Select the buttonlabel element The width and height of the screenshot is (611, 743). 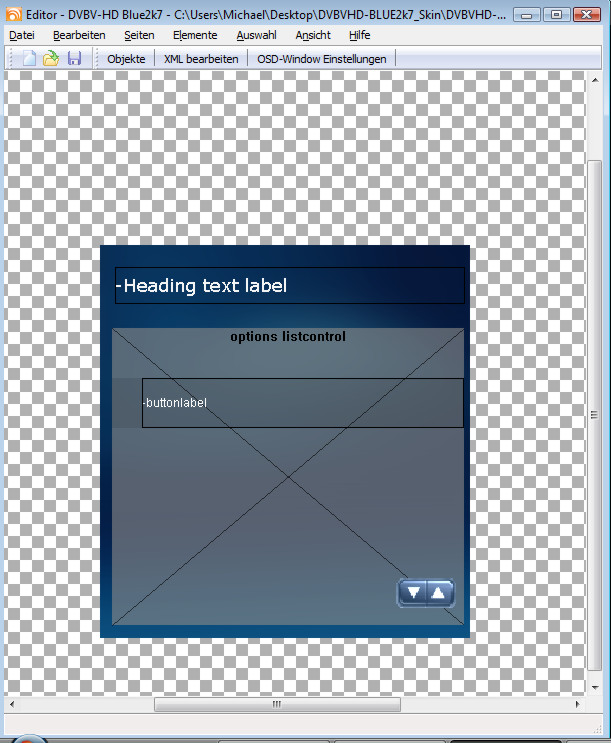click(302, 403)
